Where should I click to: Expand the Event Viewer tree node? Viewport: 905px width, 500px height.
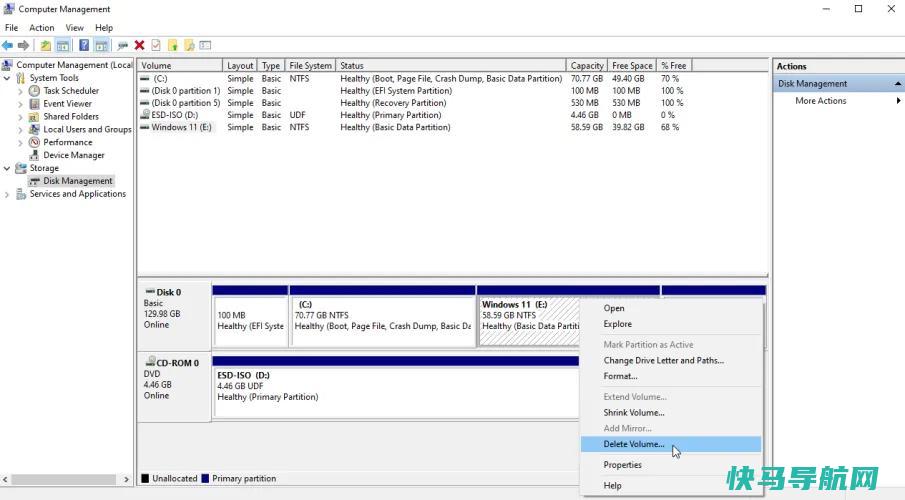(20, 104)
